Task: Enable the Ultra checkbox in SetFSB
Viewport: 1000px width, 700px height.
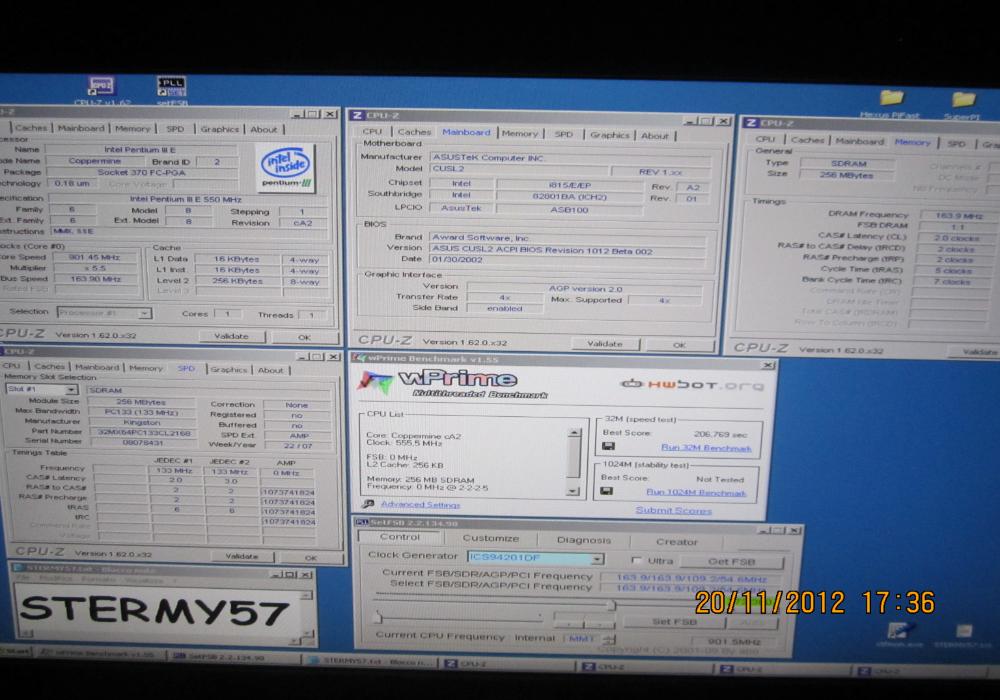Action: click(x=636, y=560)
